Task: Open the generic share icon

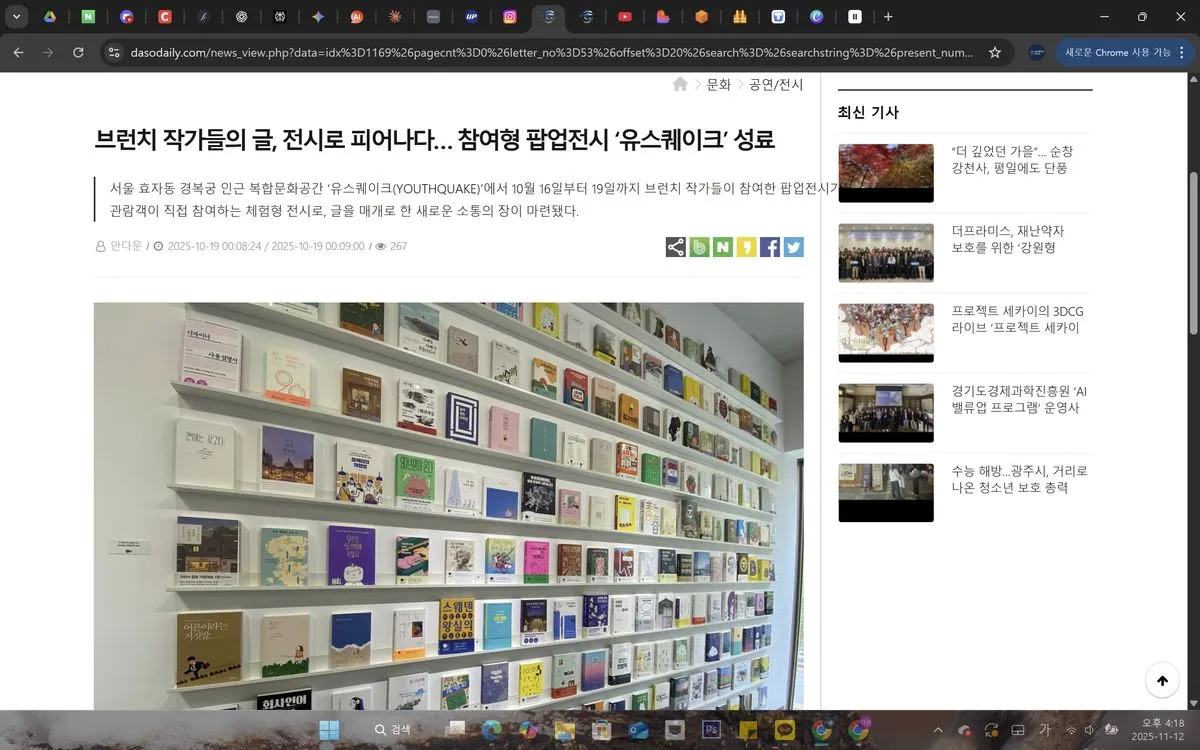Action: coord(676,247)
